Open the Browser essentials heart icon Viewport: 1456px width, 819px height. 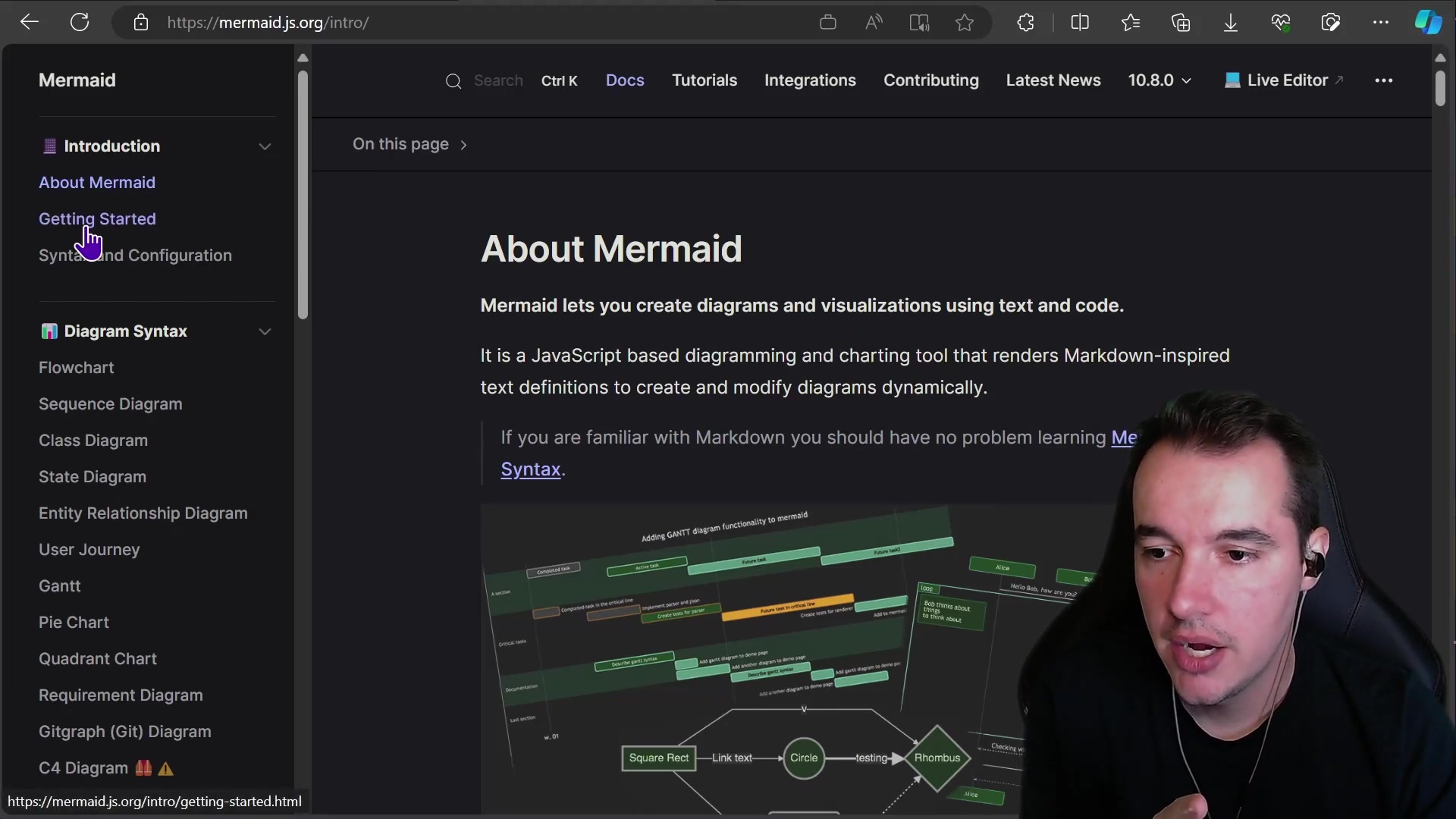tap(1281, 23)
